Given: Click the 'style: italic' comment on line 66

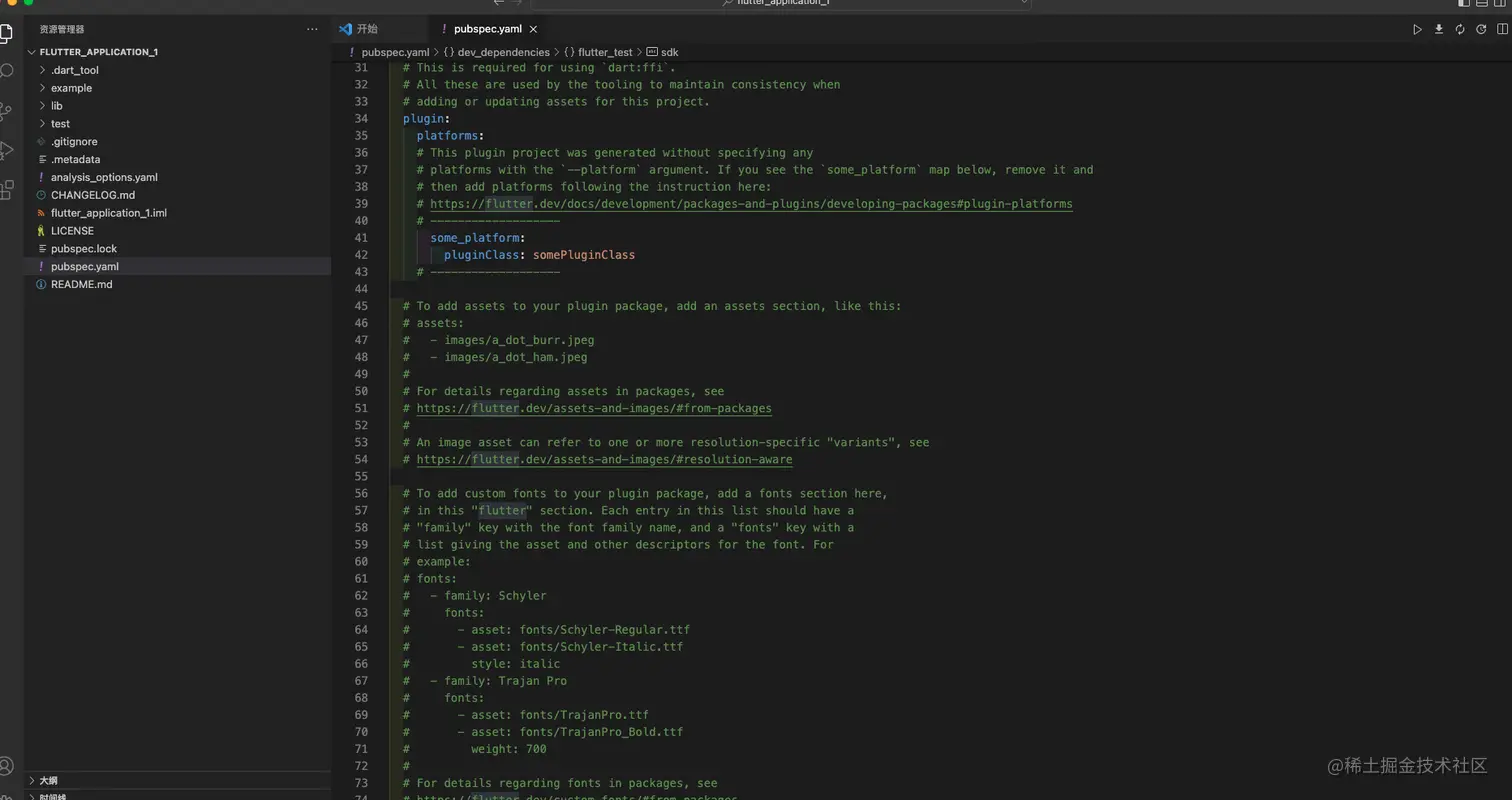Looking at the screenshot, I should [x=515, y=664].
